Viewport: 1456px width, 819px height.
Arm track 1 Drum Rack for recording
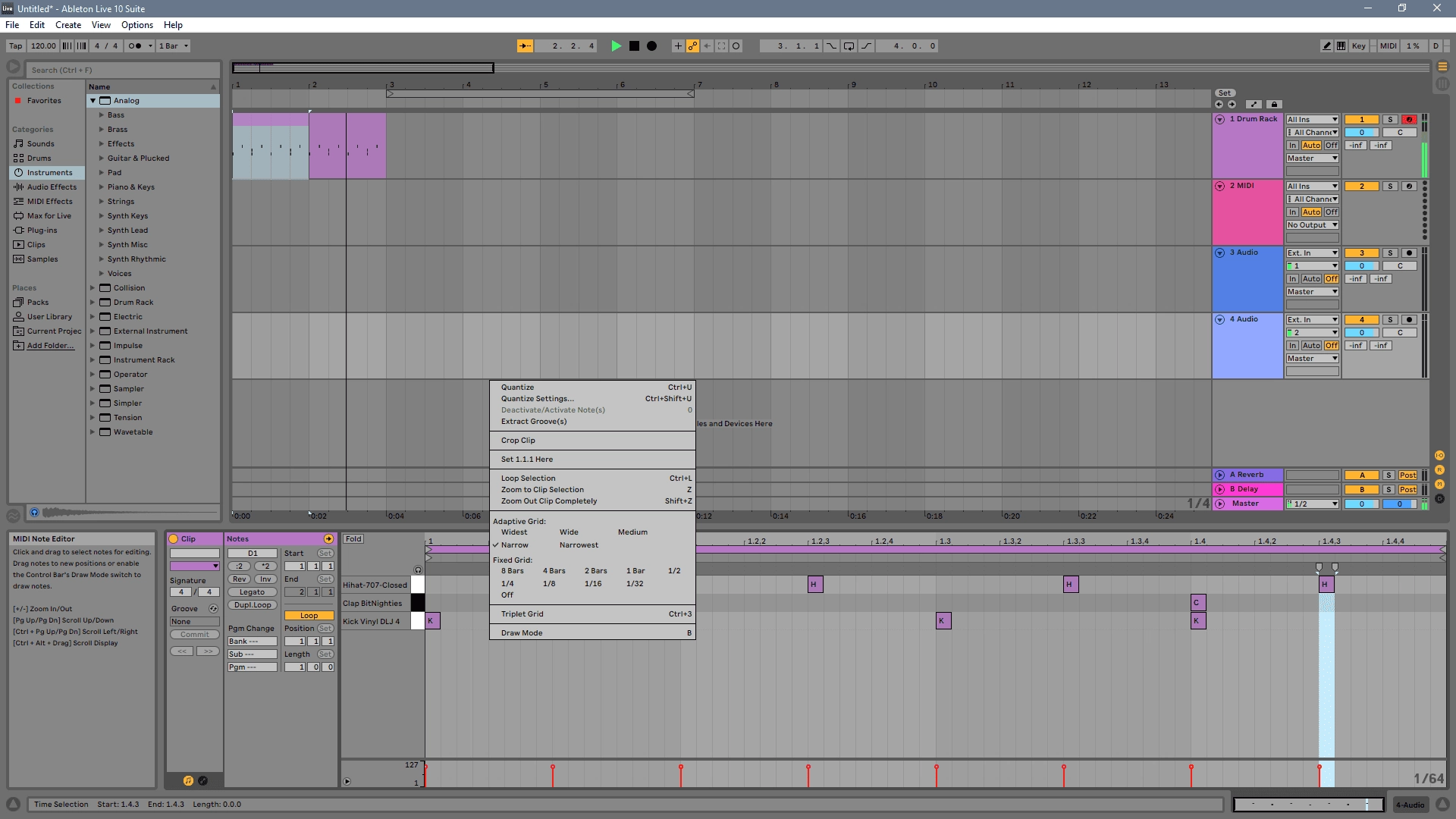pos(1409,120)
